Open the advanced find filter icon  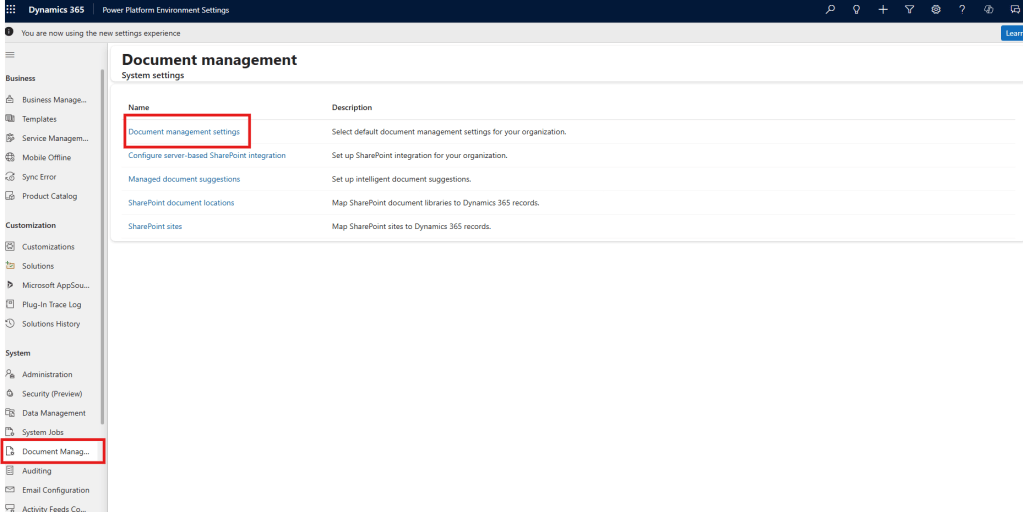coord(909,9)
